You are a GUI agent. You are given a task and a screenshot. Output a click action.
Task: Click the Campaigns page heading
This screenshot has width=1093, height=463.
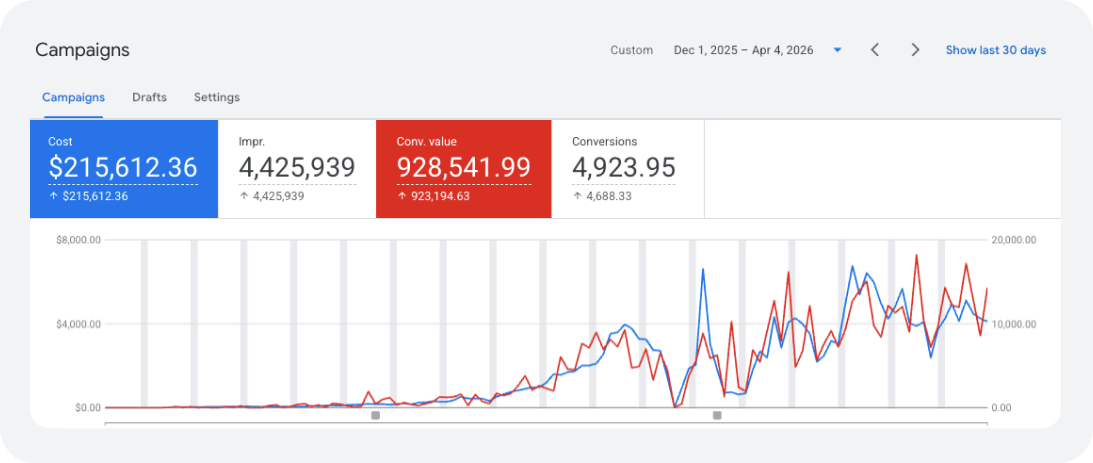click(82, 50)
